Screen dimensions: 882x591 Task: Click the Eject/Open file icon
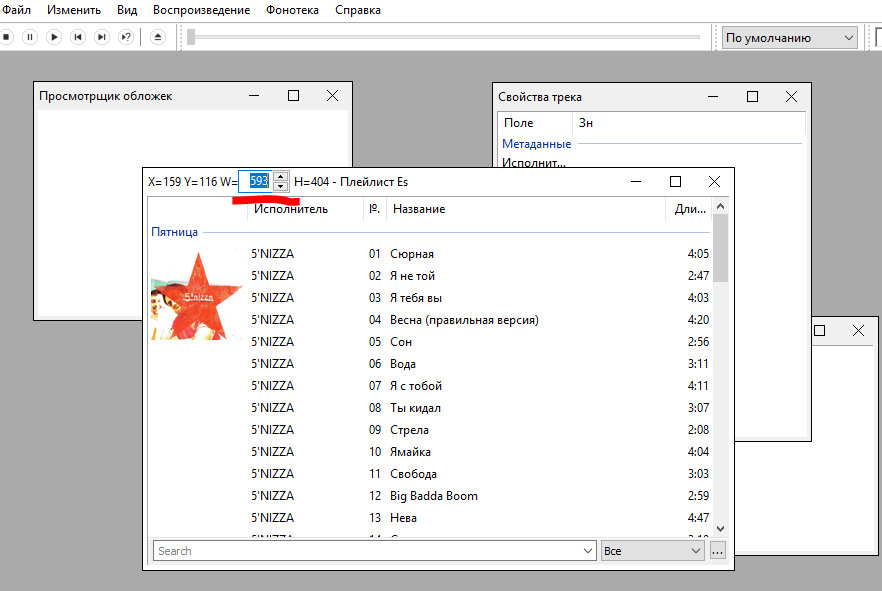(x=158, y=37)
